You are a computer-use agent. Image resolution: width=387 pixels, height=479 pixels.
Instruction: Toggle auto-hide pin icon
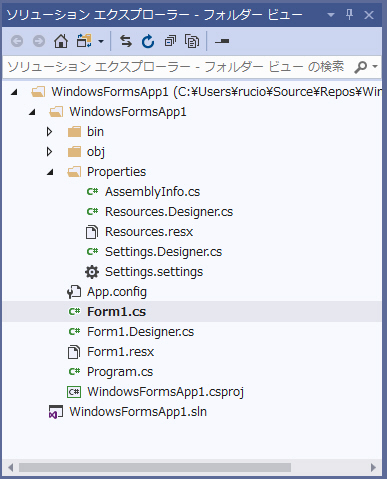[x=349, y=15]
